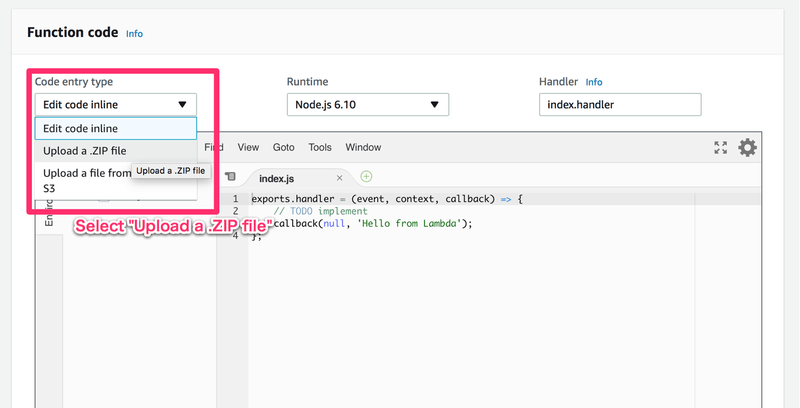Pick "Upload a file from S3" option
This screenshot has height=408, width=800.
pos(87,179)
